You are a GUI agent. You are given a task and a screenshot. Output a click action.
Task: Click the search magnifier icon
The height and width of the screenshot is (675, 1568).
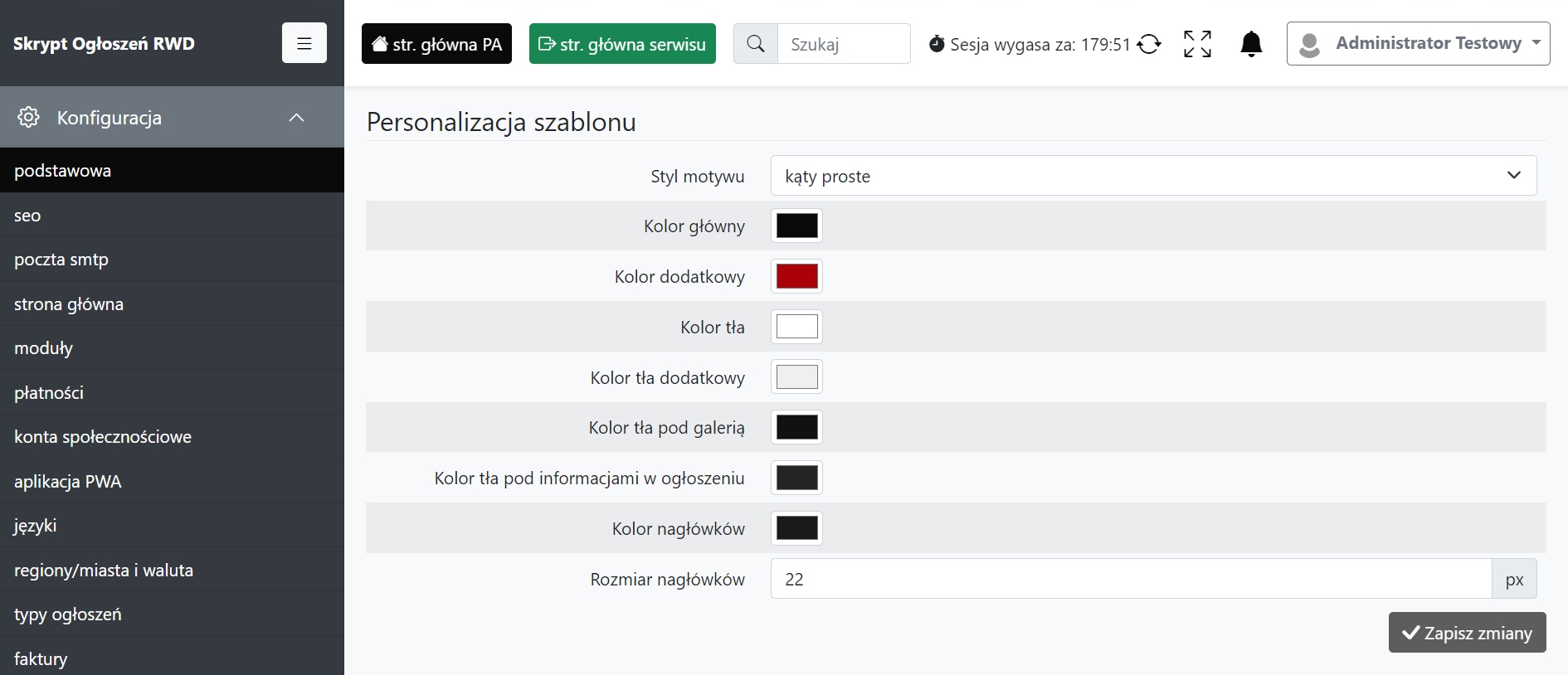756,44
